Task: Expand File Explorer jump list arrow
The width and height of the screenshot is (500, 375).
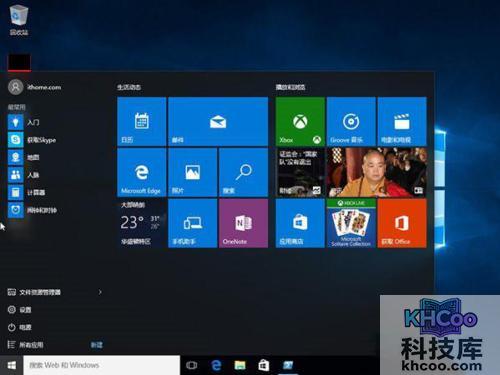Action: pyautogui.click(x=100, y=292)
